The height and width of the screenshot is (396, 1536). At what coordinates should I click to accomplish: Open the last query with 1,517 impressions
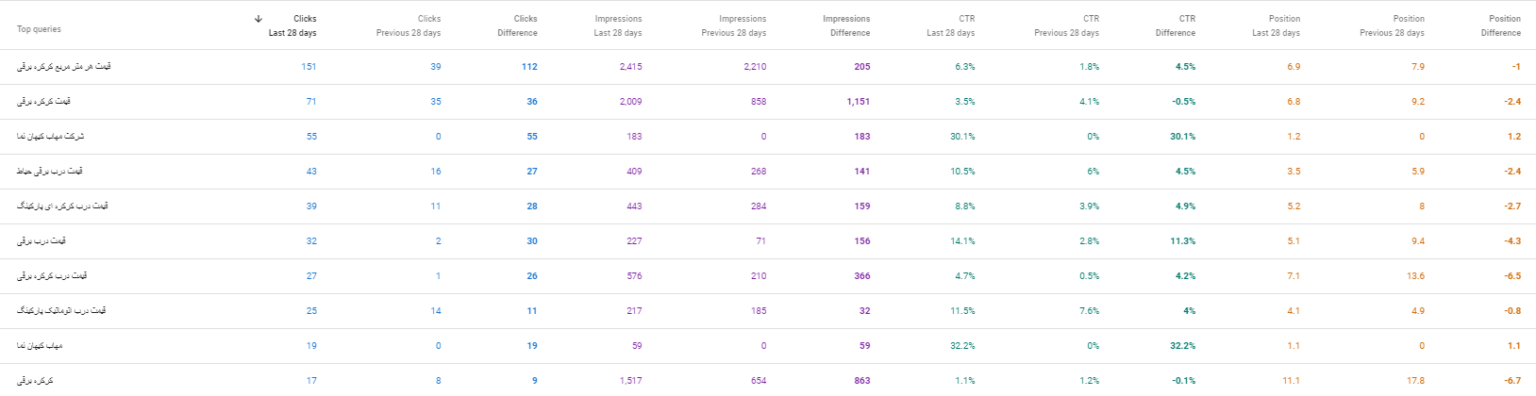pos(768,380)
